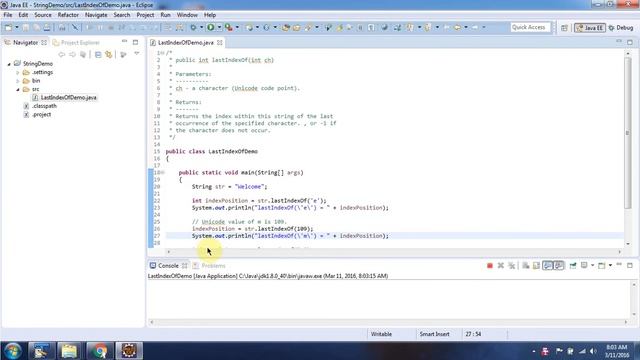Image resolution: width=640 pixels, height=360 pixels.
Task: Click the Print icon in main toolbar
Action: point(47,27)
